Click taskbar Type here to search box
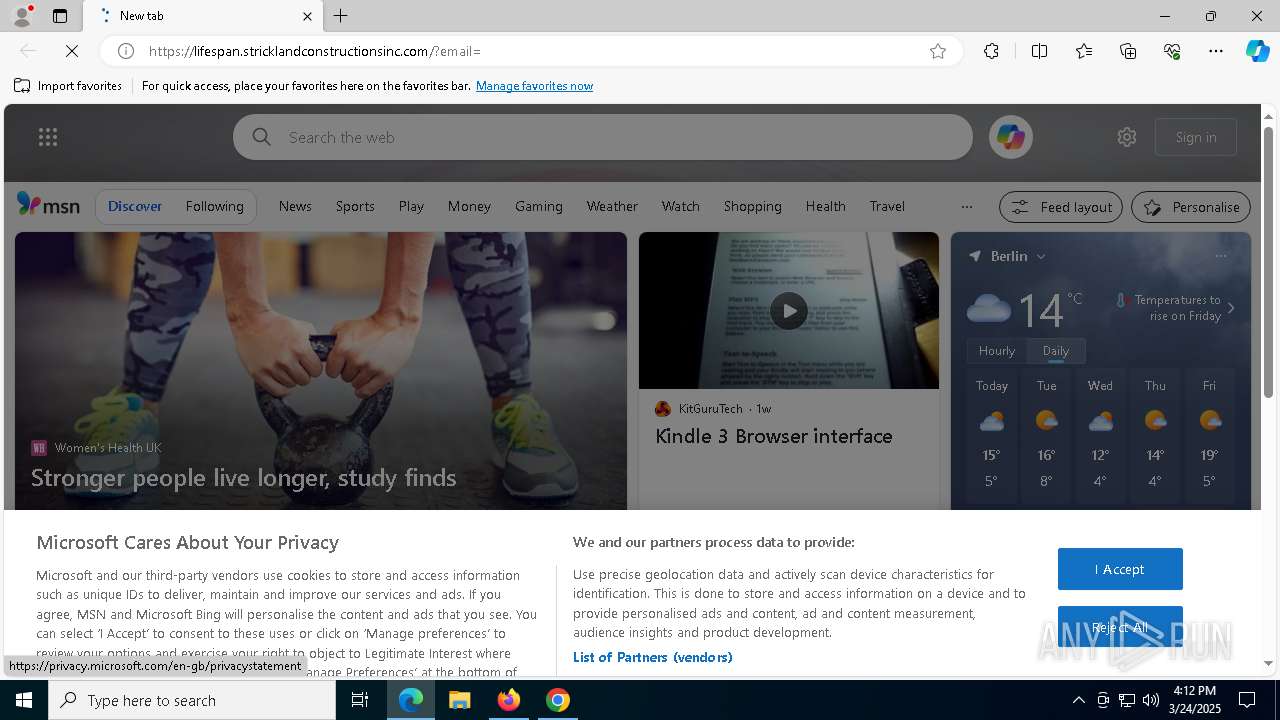 click(x=192, y=700)
